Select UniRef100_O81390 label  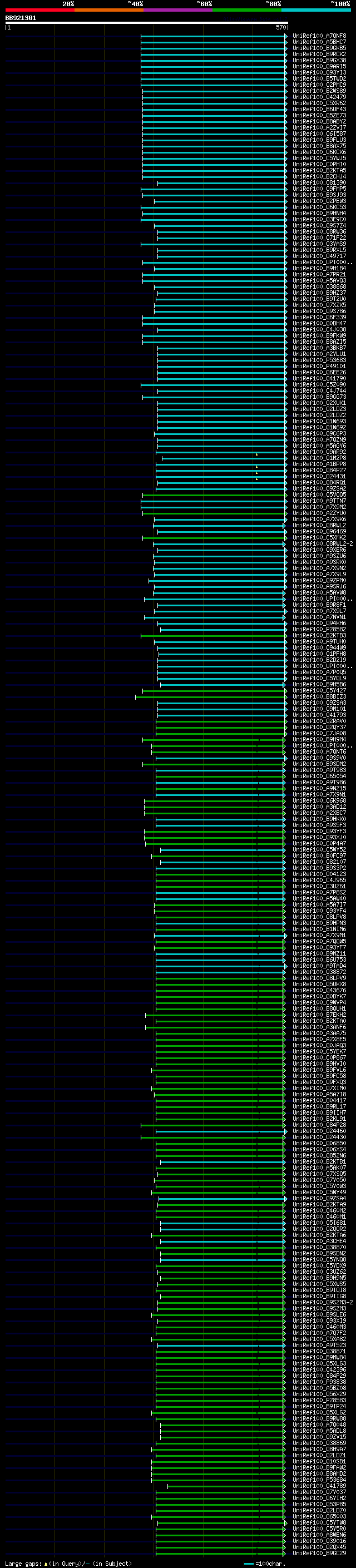[319, 182]
